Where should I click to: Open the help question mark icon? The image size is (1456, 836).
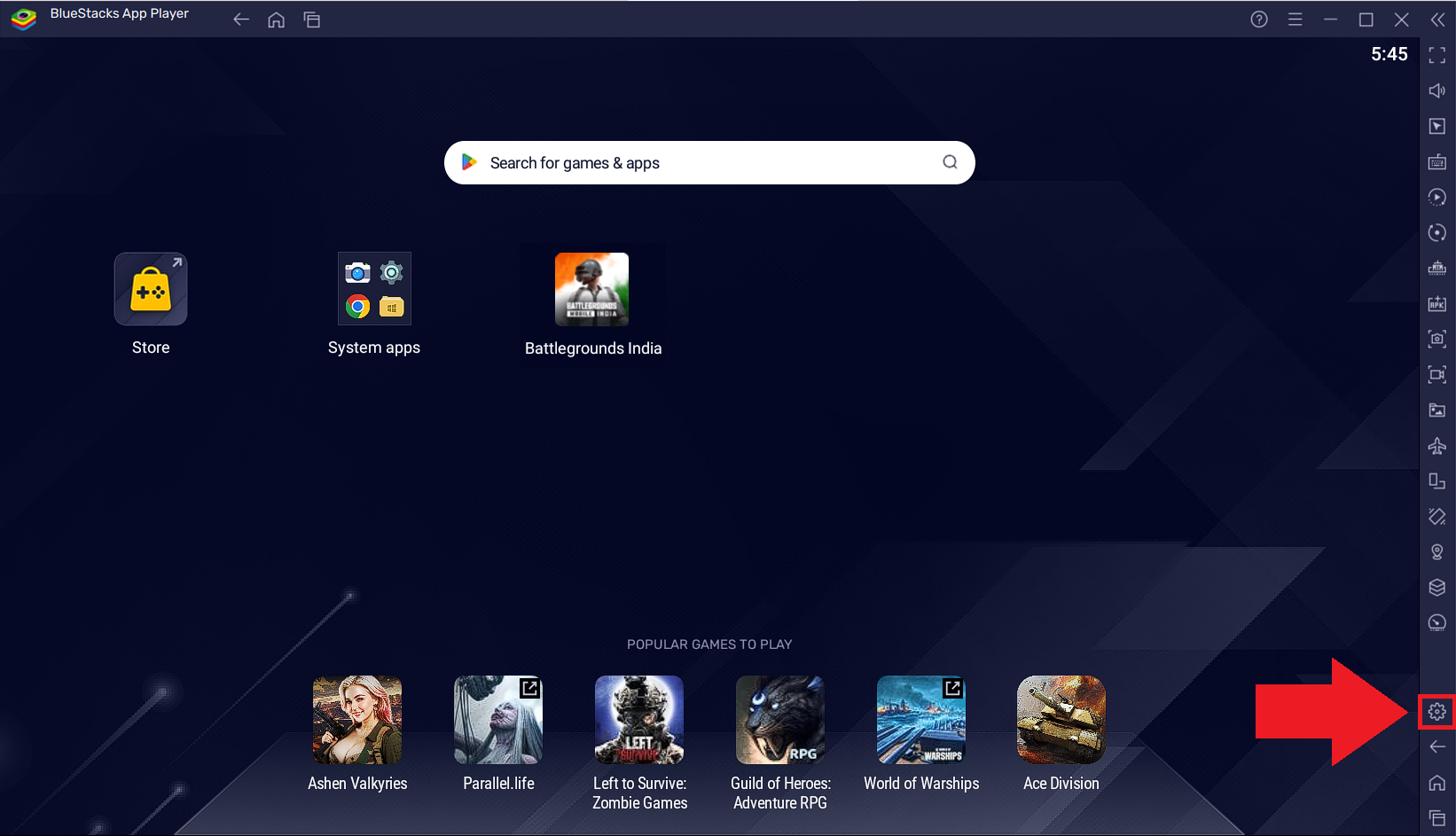[1259, 20]
